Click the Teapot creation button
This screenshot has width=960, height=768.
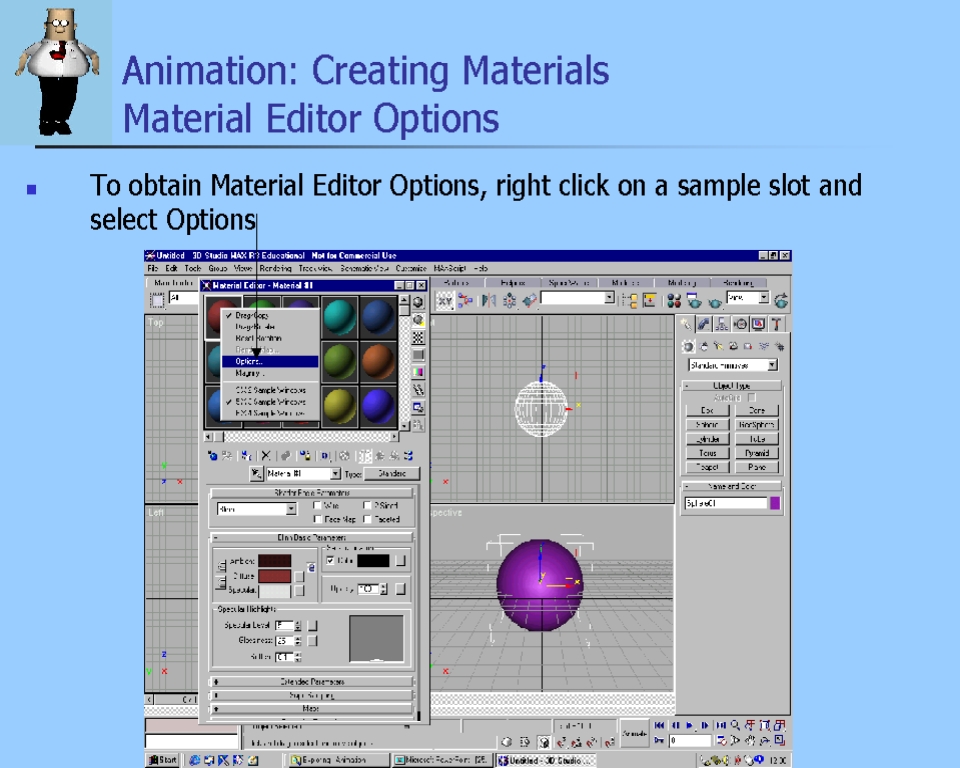708,467
